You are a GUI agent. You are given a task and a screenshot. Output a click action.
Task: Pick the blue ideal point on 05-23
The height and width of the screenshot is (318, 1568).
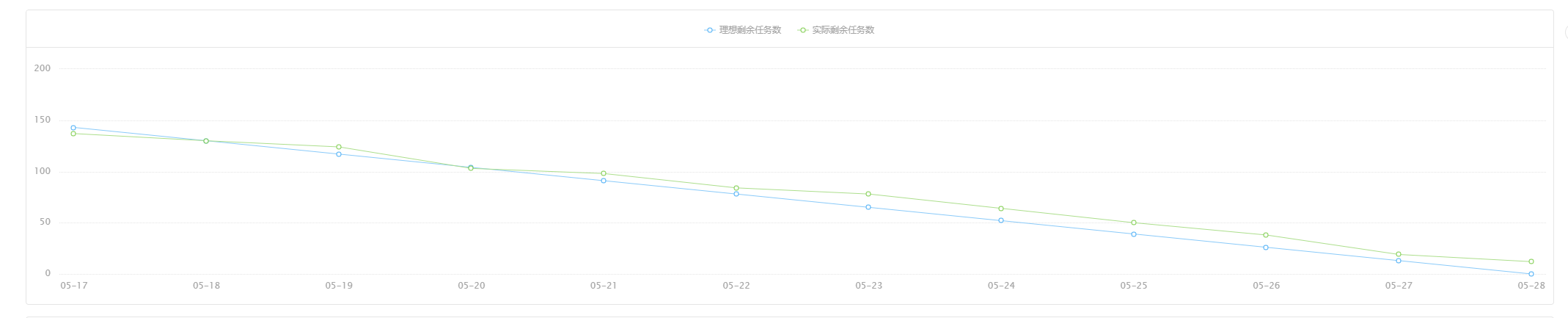coord(868,207)
